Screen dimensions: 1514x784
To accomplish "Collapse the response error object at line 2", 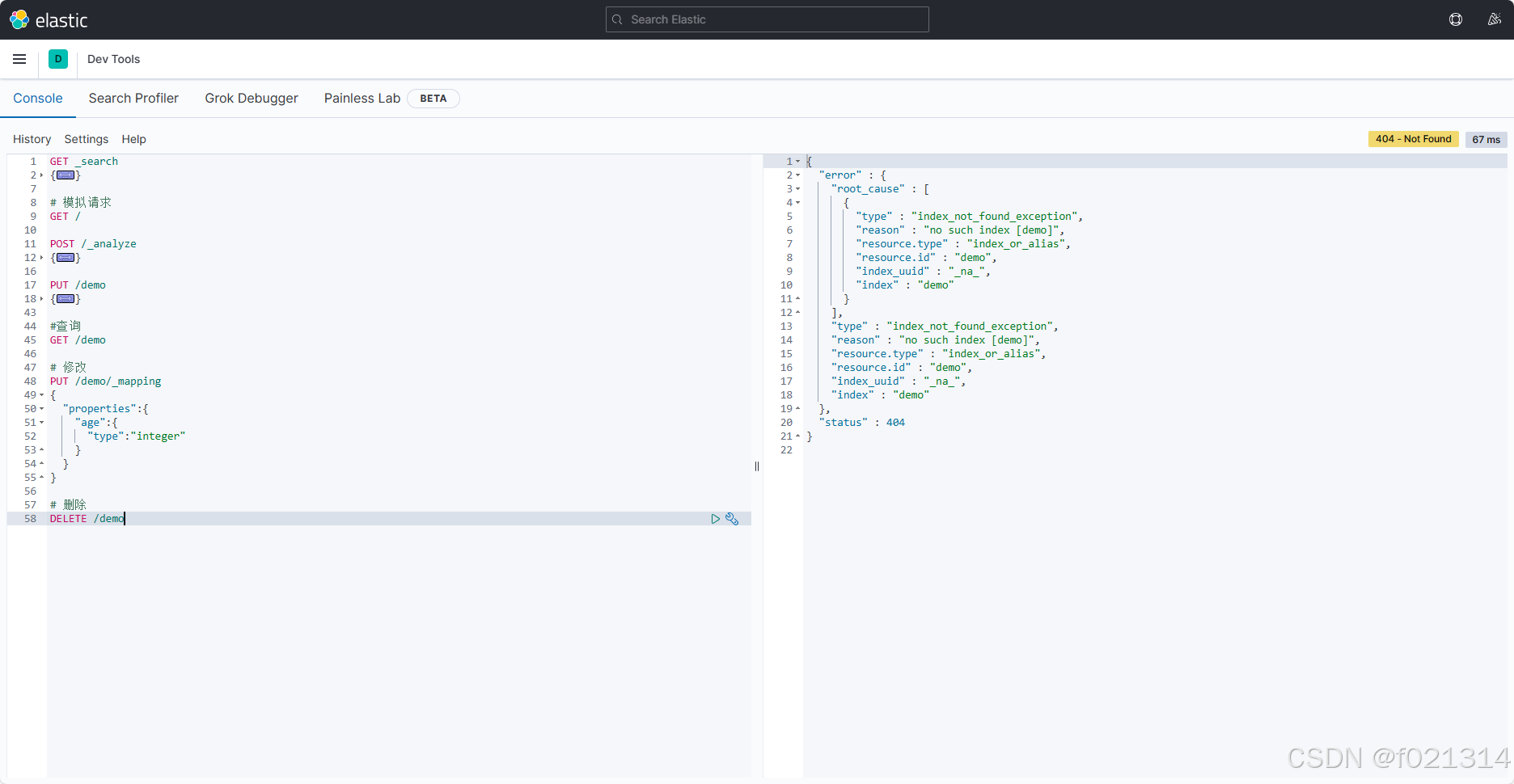I will pyautogui.click(x=797, y=175).
